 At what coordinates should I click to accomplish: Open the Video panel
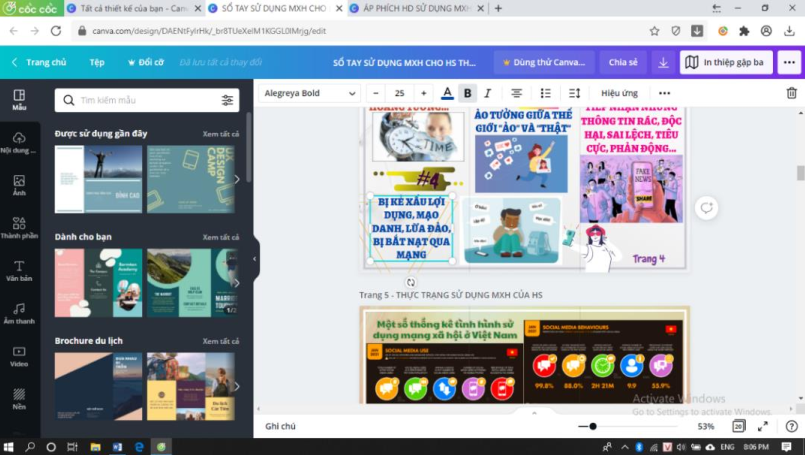tap(20, 356)
